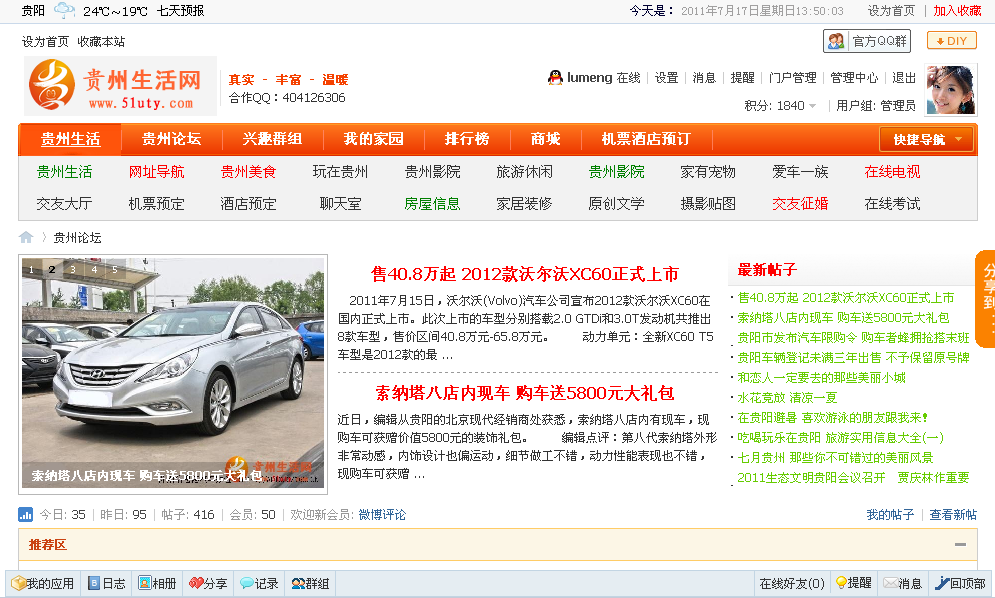Click the 贵州论坛 breadcrumb link

77,238
